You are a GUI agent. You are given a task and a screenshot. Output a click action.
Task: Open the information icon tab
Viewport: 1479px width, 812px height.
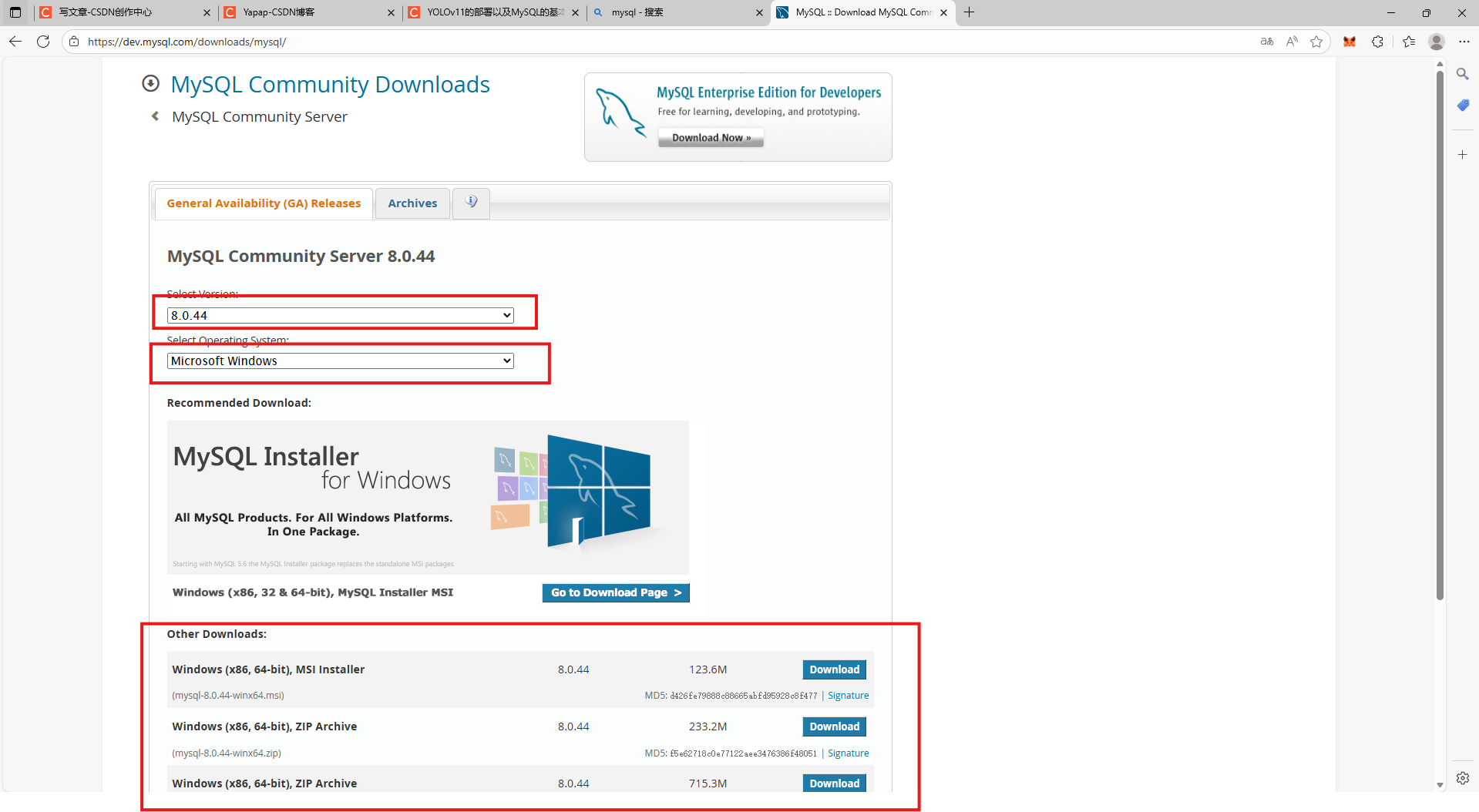[x=471, y=203]
